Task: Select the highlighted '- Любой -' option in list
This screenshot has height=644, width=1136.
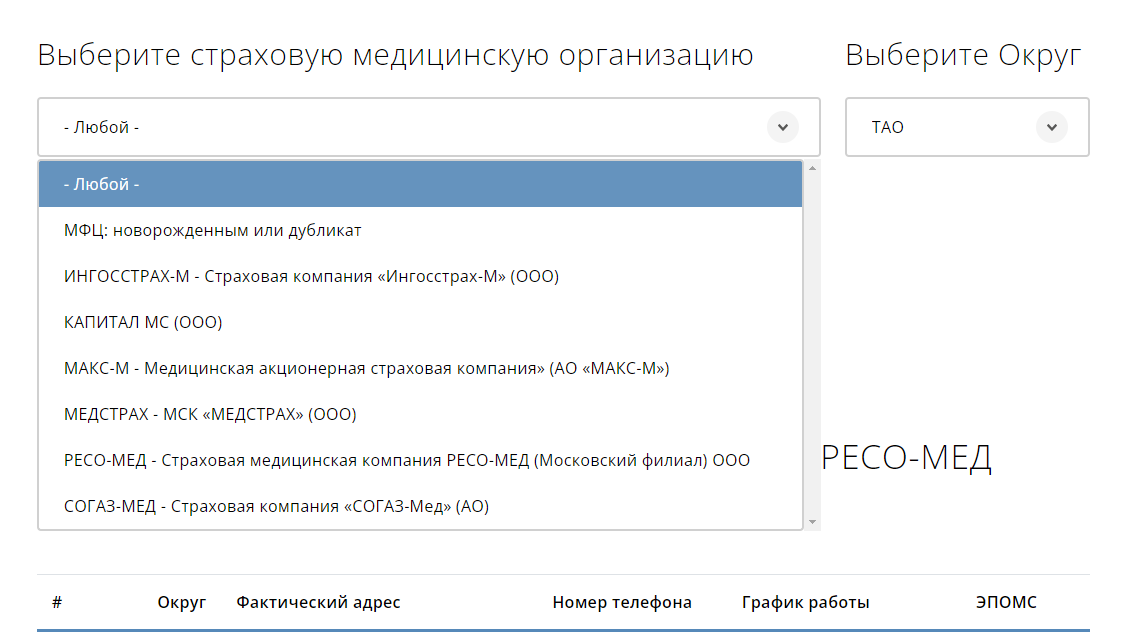Action: coord(420,184)
